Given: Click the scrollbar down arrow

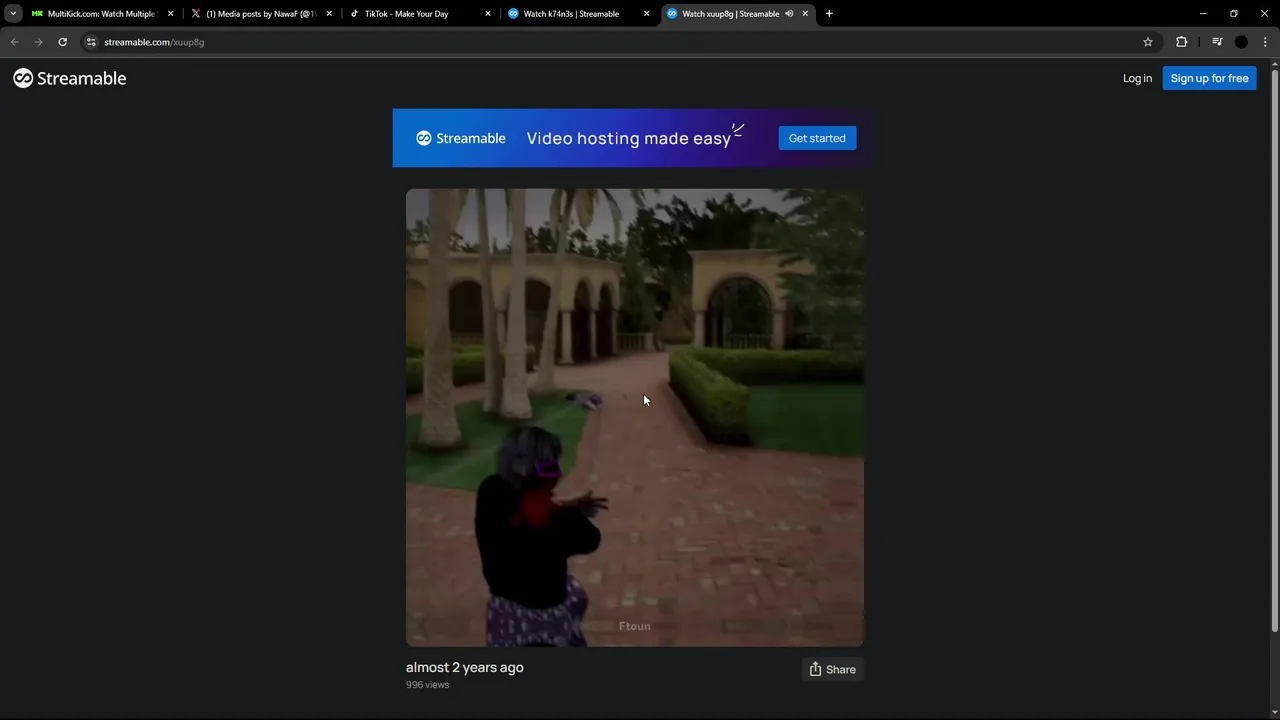Looking at the screenshot, I should [1274, 713].
